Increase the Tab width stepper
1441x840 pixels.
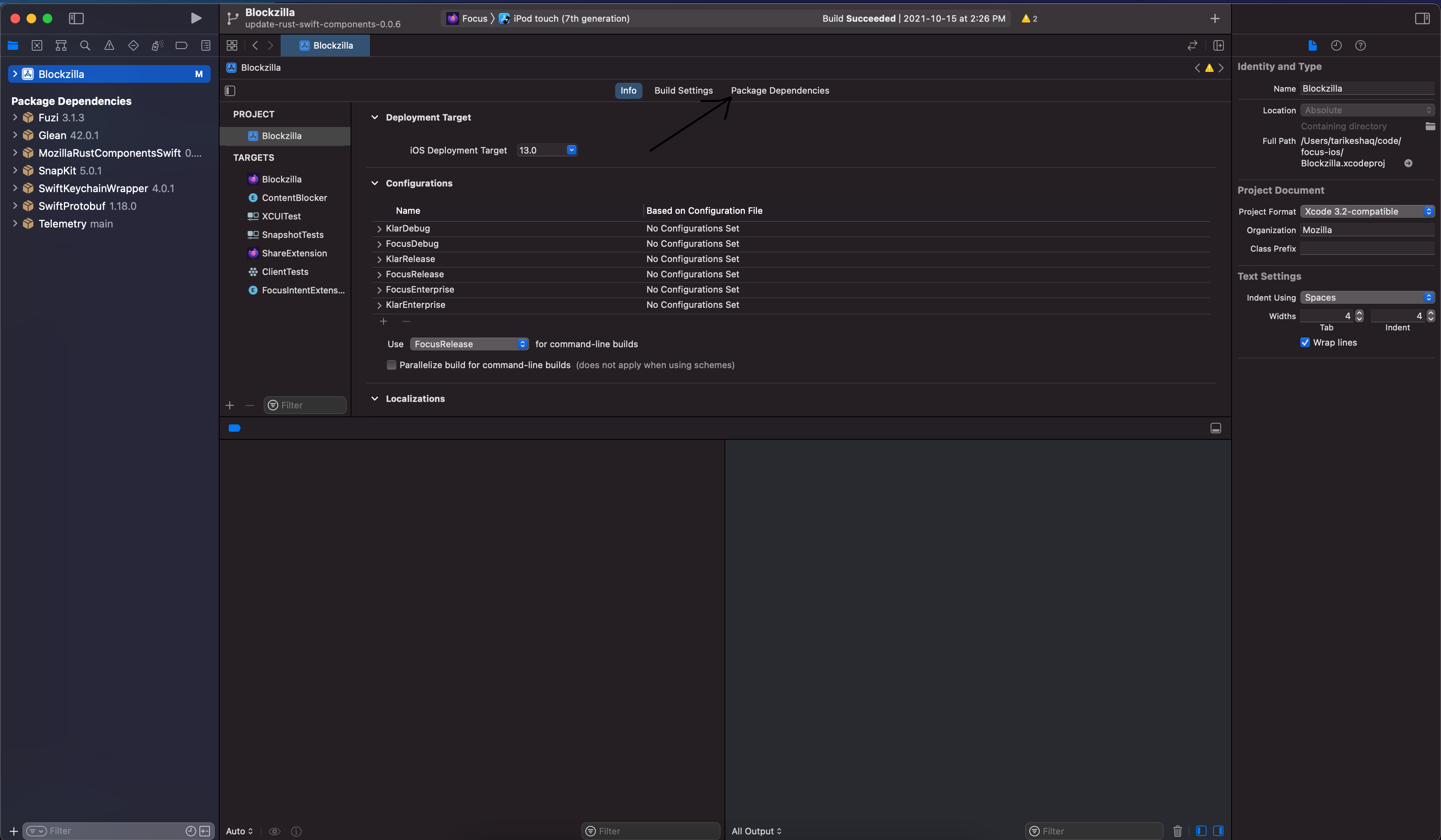1359,313
